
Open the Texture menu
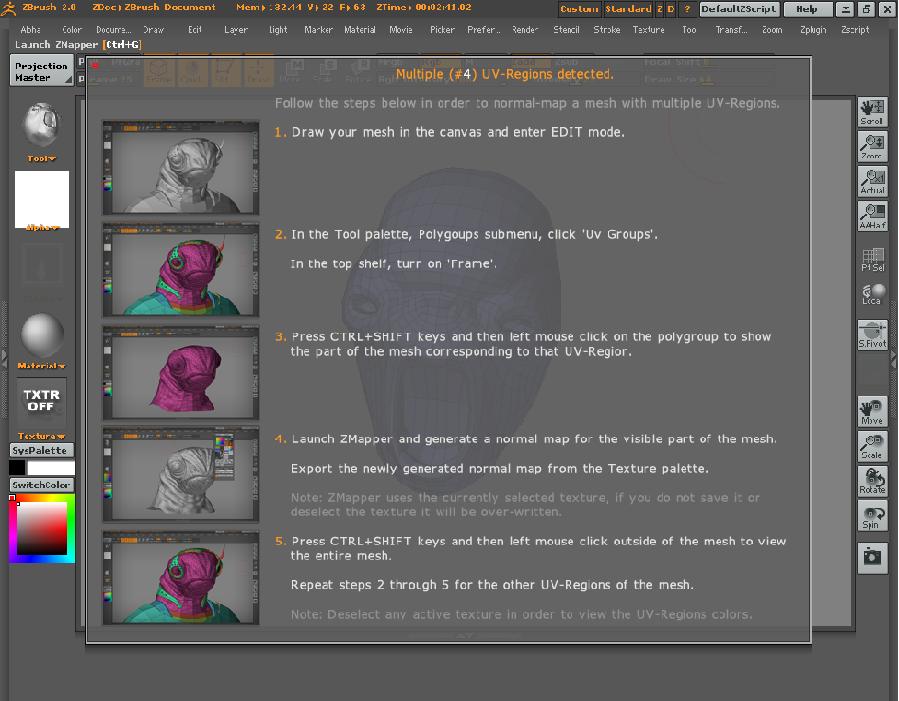tap(648, 30)
